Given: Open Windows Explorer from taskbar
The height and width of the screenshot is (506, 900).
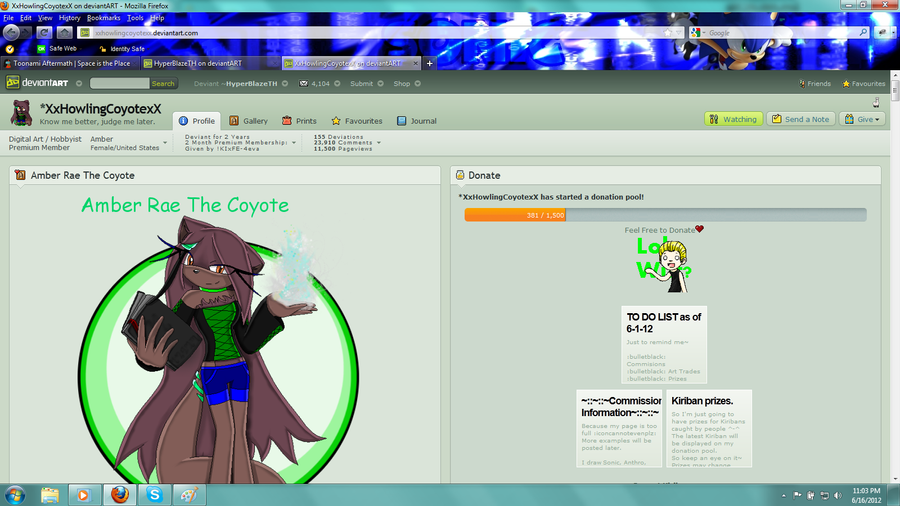Looking at the screenshot, I should click(x=50, y=495).
